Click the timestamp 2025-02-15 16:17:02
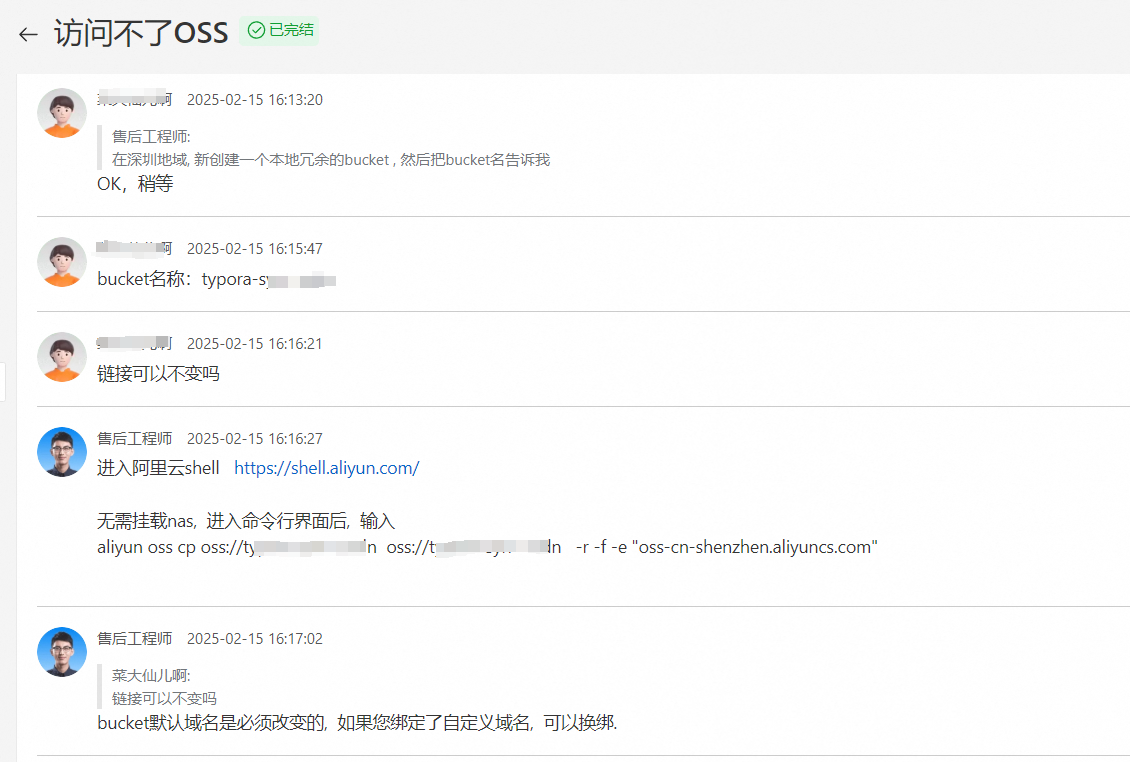The width and height of the screenshot is (1130, 762). (254, 639)
